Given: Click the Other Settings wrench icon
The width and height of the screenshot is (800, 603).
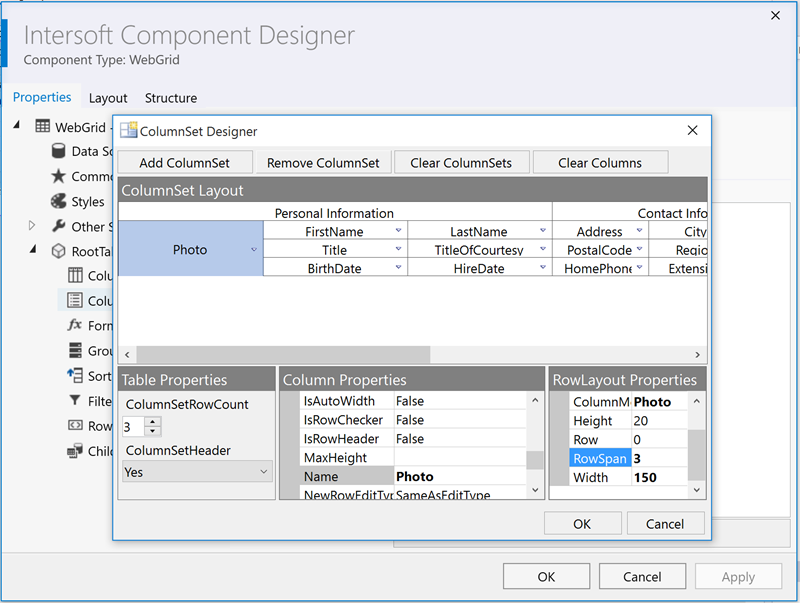Looking at the screenshot, I should (x=57, y=226).
